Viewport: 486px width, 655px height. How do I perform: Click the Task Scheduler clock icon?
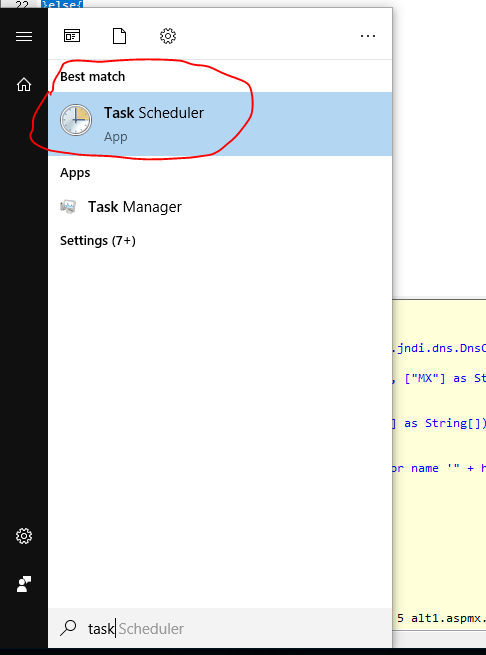tap(76, 120)
